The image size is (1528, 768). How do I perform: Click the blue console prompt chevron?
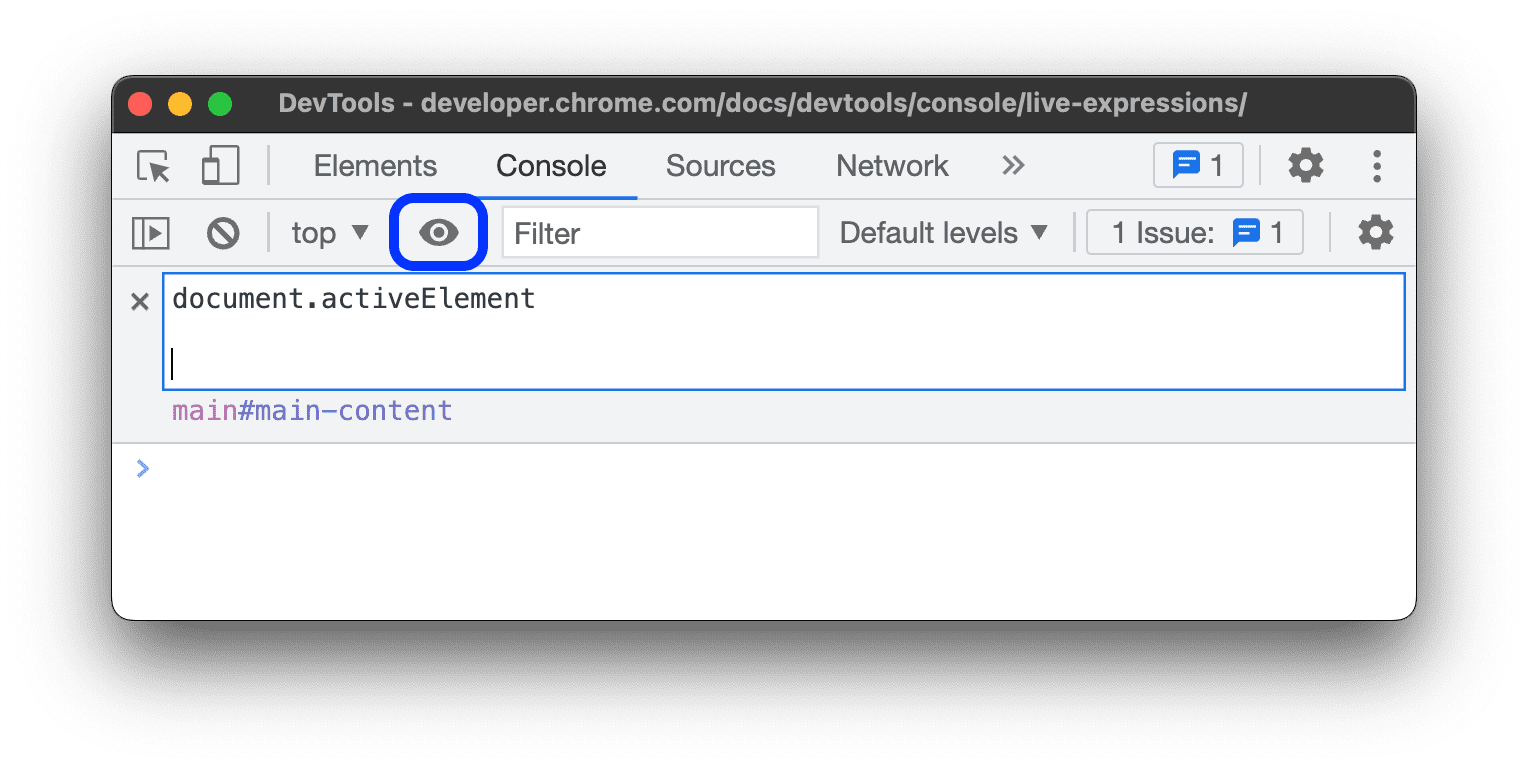click(x=142, y=468)
